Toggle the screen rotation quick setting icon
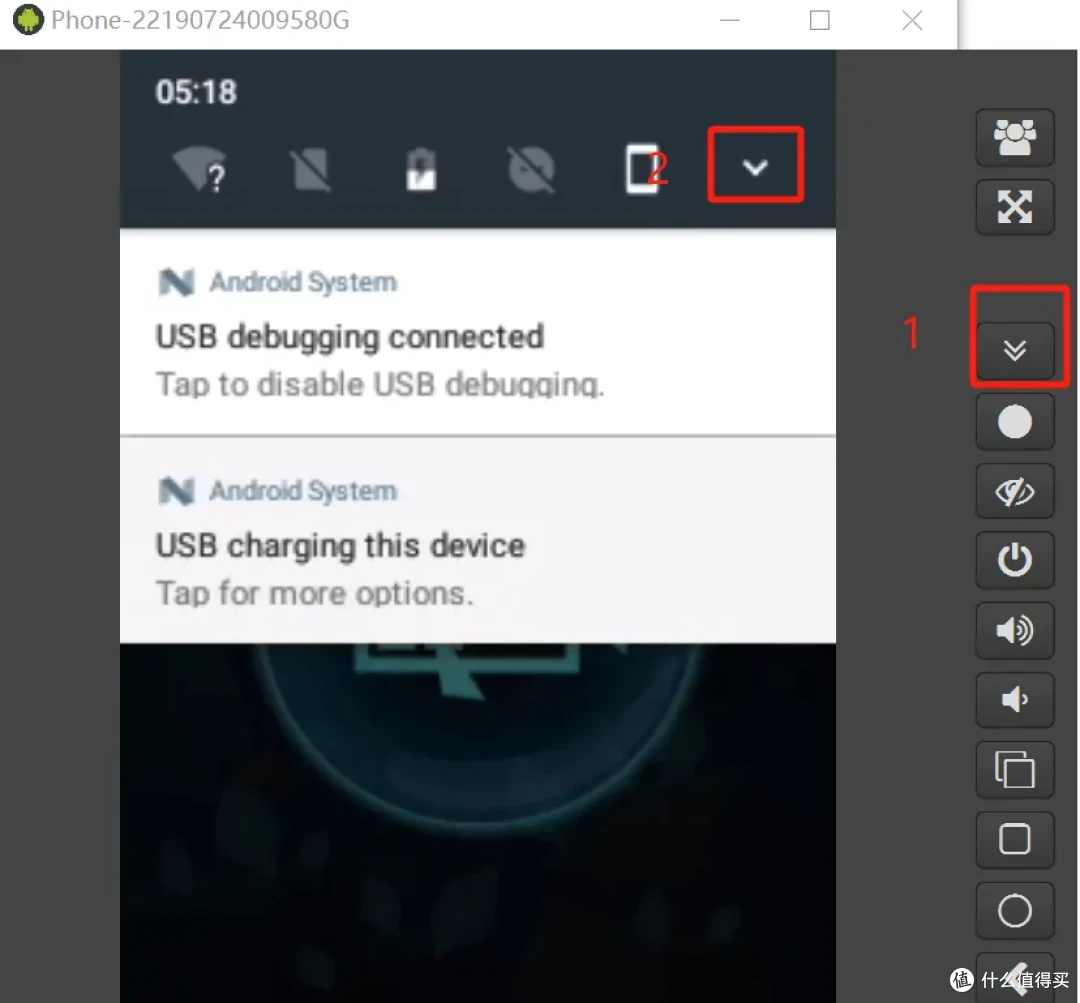Image resolution: width=1080 pixels, height=1003 pixels. (x=641, y=169)
